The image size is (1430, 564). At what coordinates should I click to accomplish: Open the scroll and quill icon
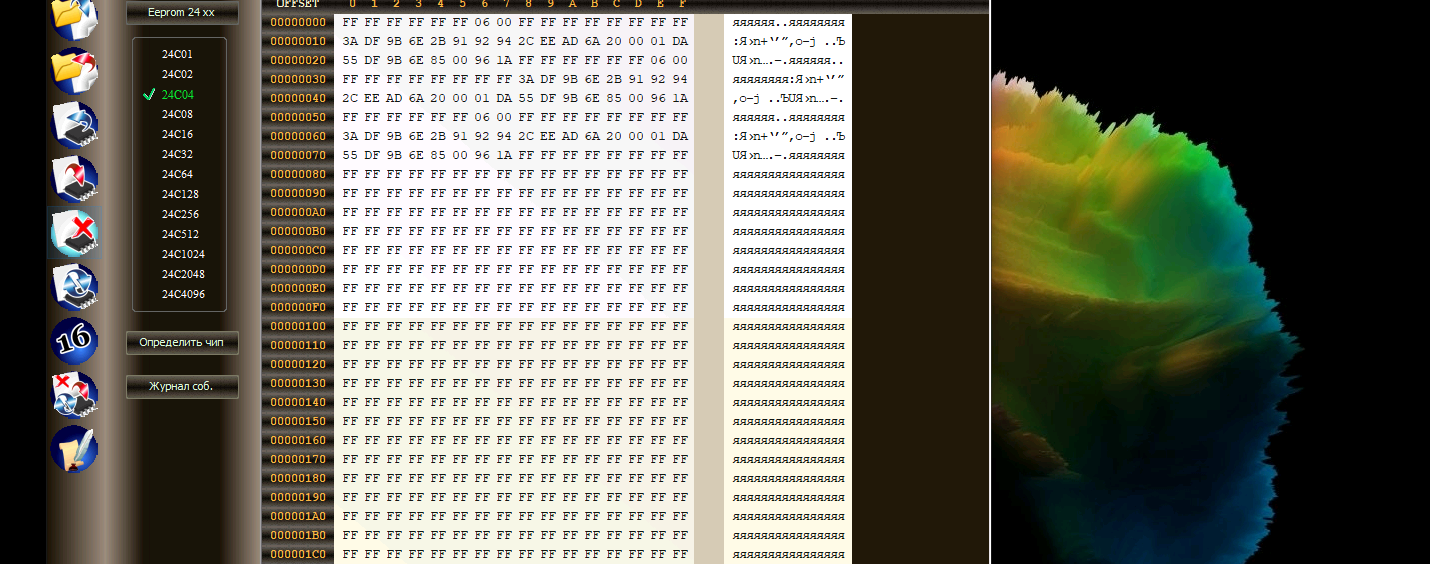(74, 449)
